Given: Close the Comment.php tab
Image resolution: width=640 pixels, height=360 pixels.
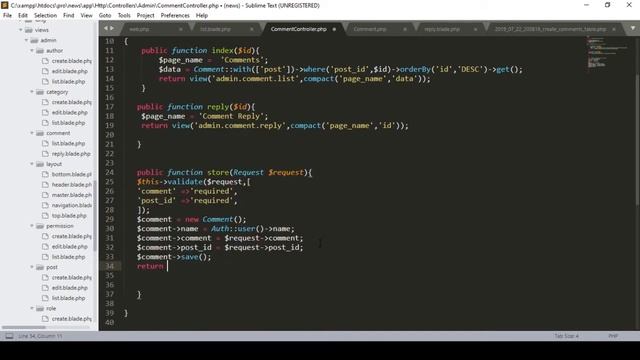Looking at the screenshot, I should pos(405,29).
